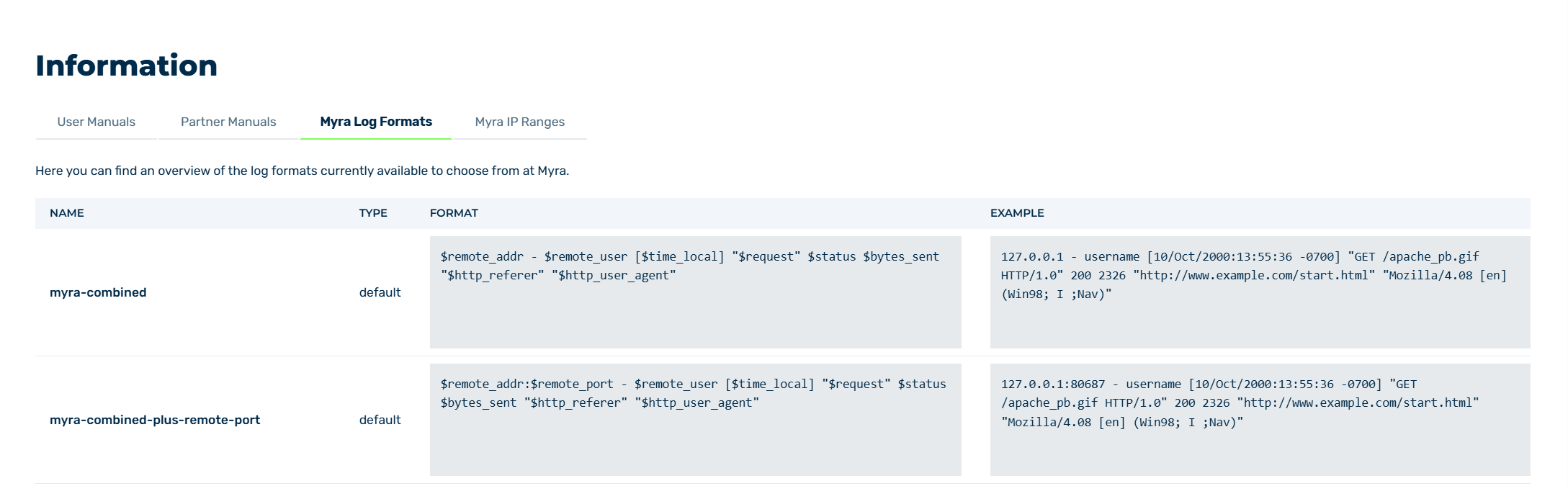Click the myra-combined-plus-remote-port example code block
Viewport: 1568px width, 486px height.
coord(1260,420)
